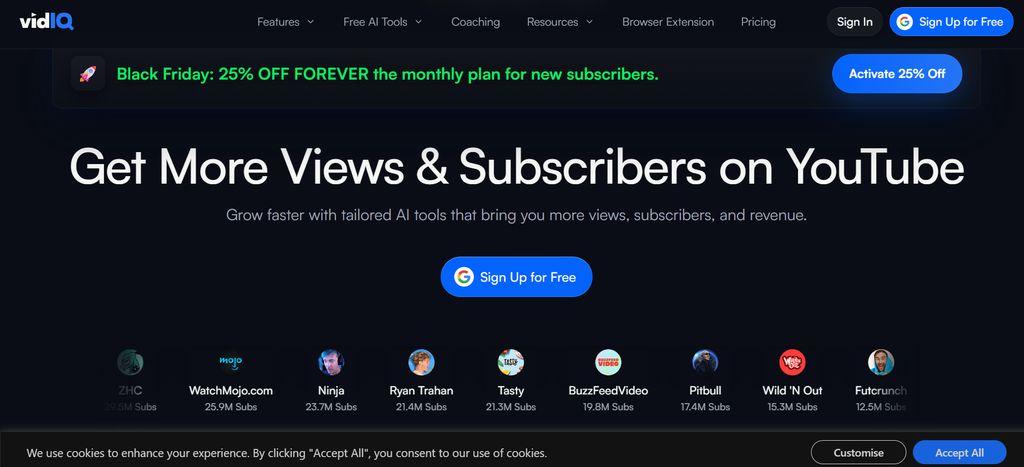Activate 25% Off Black Friday deal
The image size is (1024, 467).
point(897,74)
